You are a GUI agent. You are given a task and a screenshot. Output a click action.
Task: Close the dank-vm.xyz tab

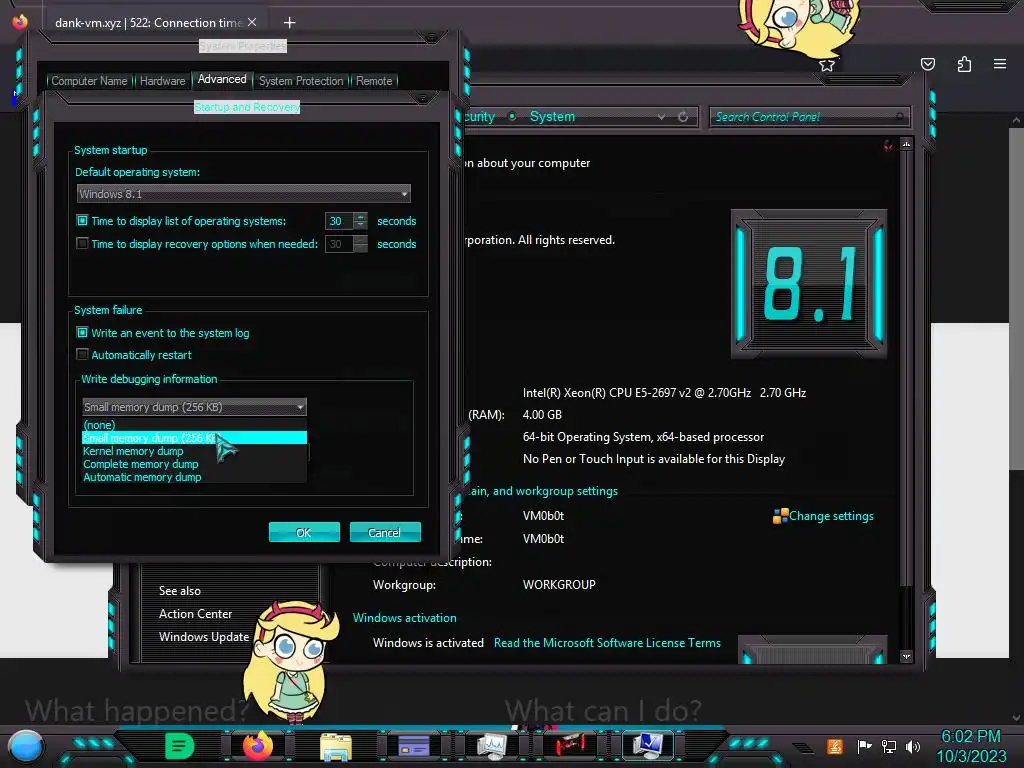252,22
